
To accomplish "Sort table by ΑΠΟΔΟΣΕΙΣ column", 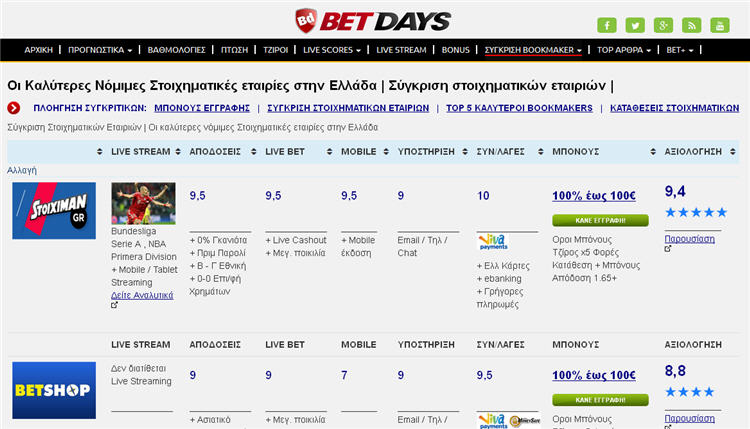I will point(223,152).
